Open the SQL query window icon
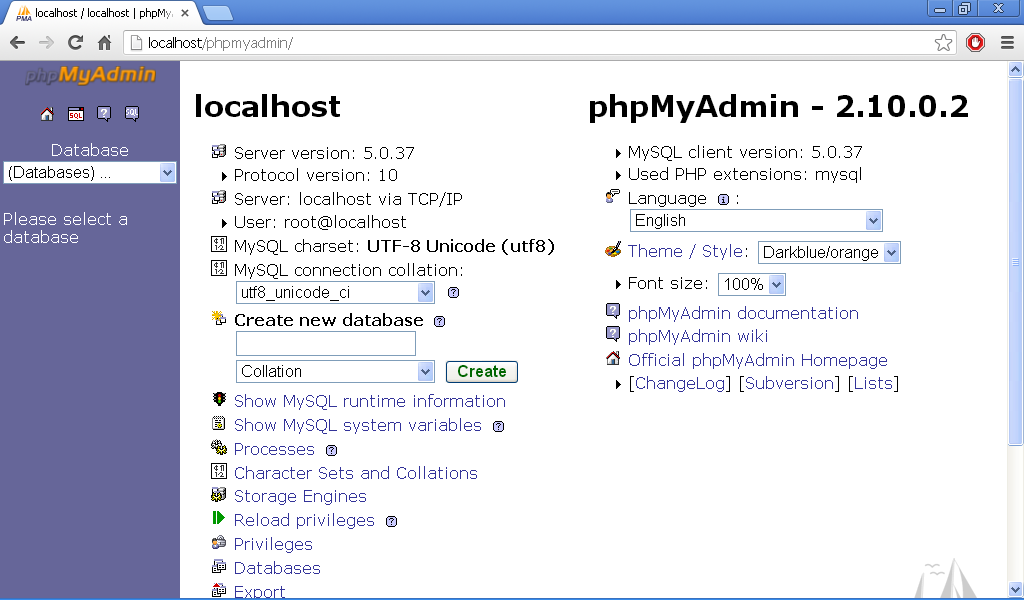The width and height of the screenshot is (1024, 600). (76, 114)
